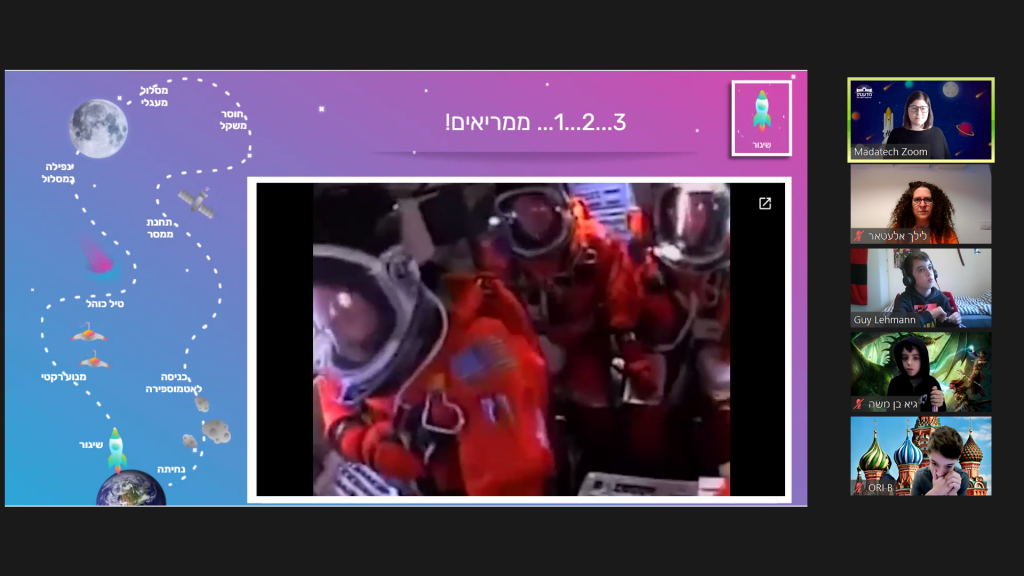This screenshot has height=576, width=1024.
Task: Select the hooded child's video tile
Action: click(x=920, y=372)
